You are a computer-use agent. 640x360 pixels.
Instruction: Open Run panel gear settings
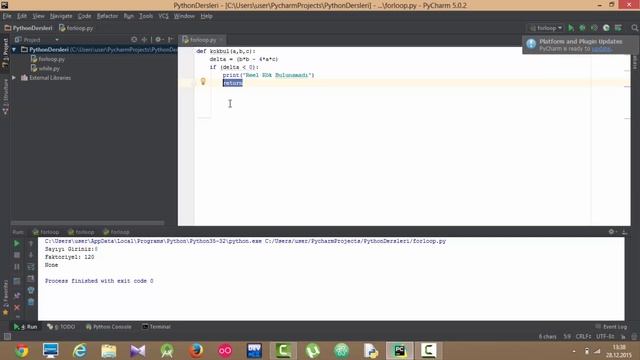pyautogui.click(x=612, y=231)
